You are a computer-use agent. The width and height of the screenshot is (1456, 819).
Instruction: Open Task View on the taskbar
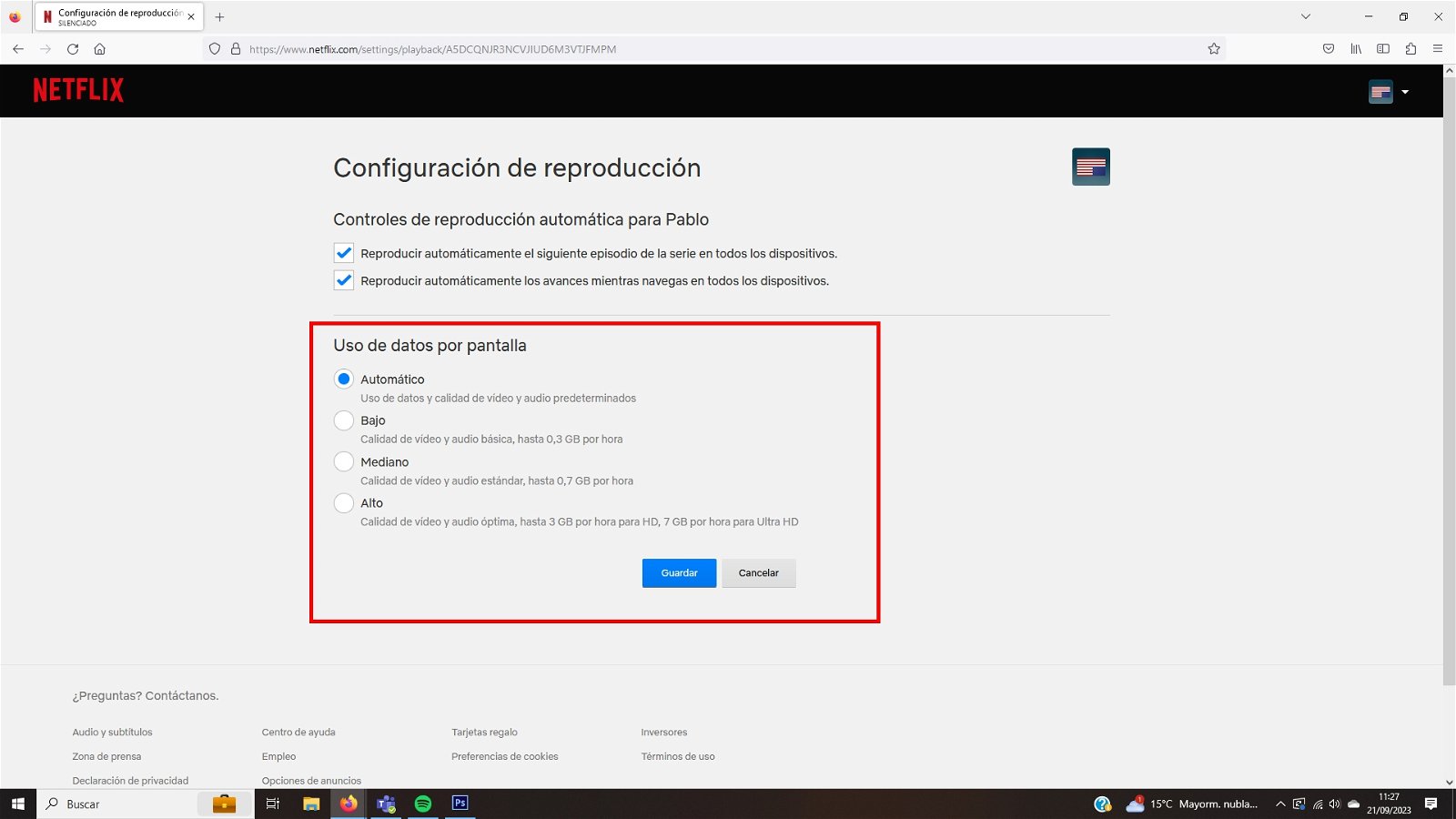coord(272,804)
